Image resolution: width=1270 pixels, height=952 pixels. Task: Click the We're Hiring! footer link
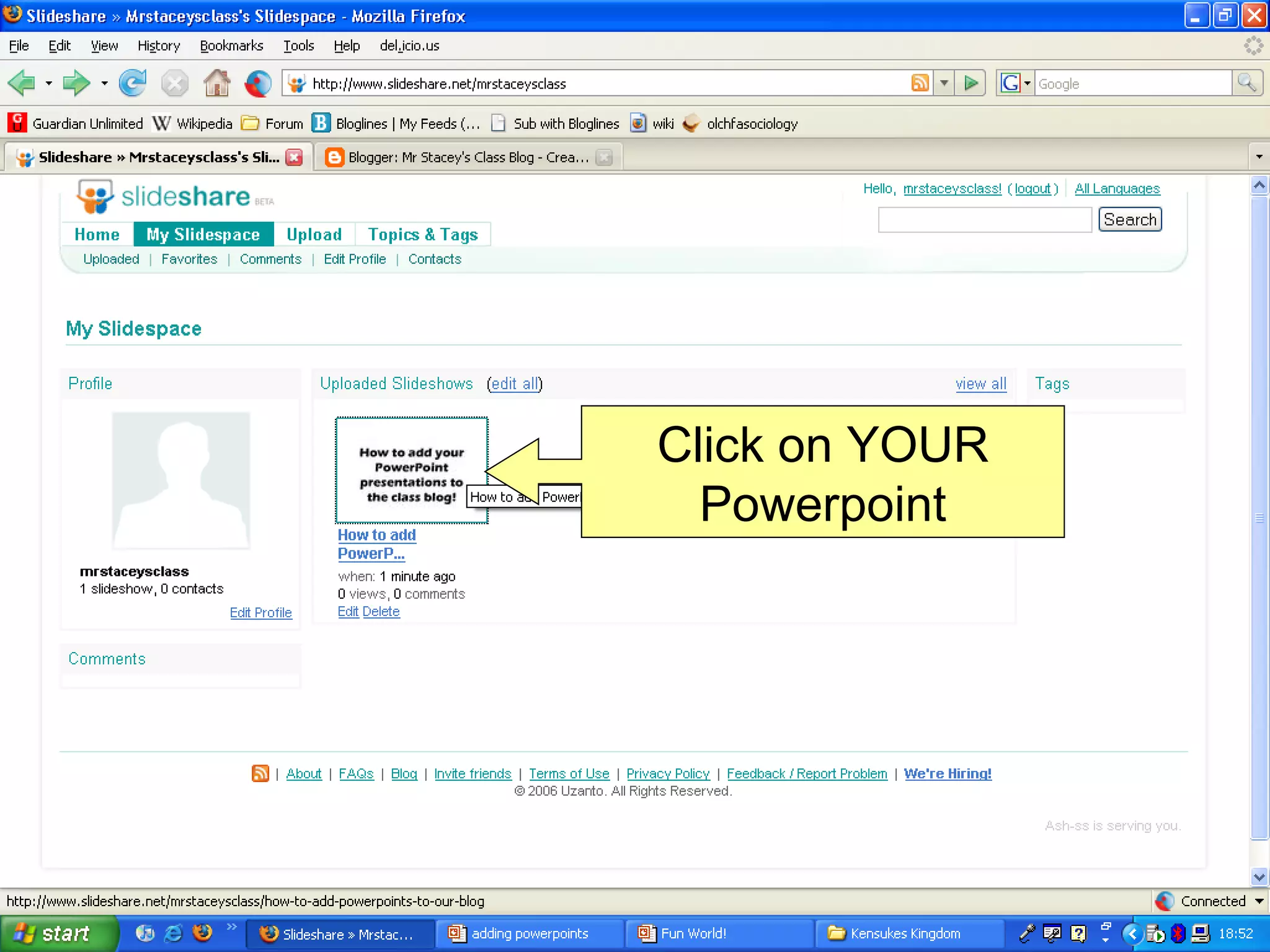pyautogui.click(x=948, y=773)
